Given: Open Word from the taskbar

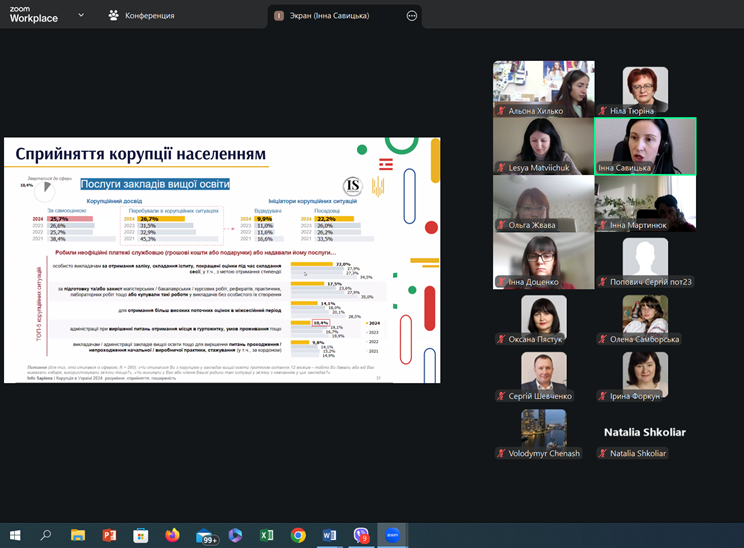Looking at the screenshot, I should pos(330,535).
